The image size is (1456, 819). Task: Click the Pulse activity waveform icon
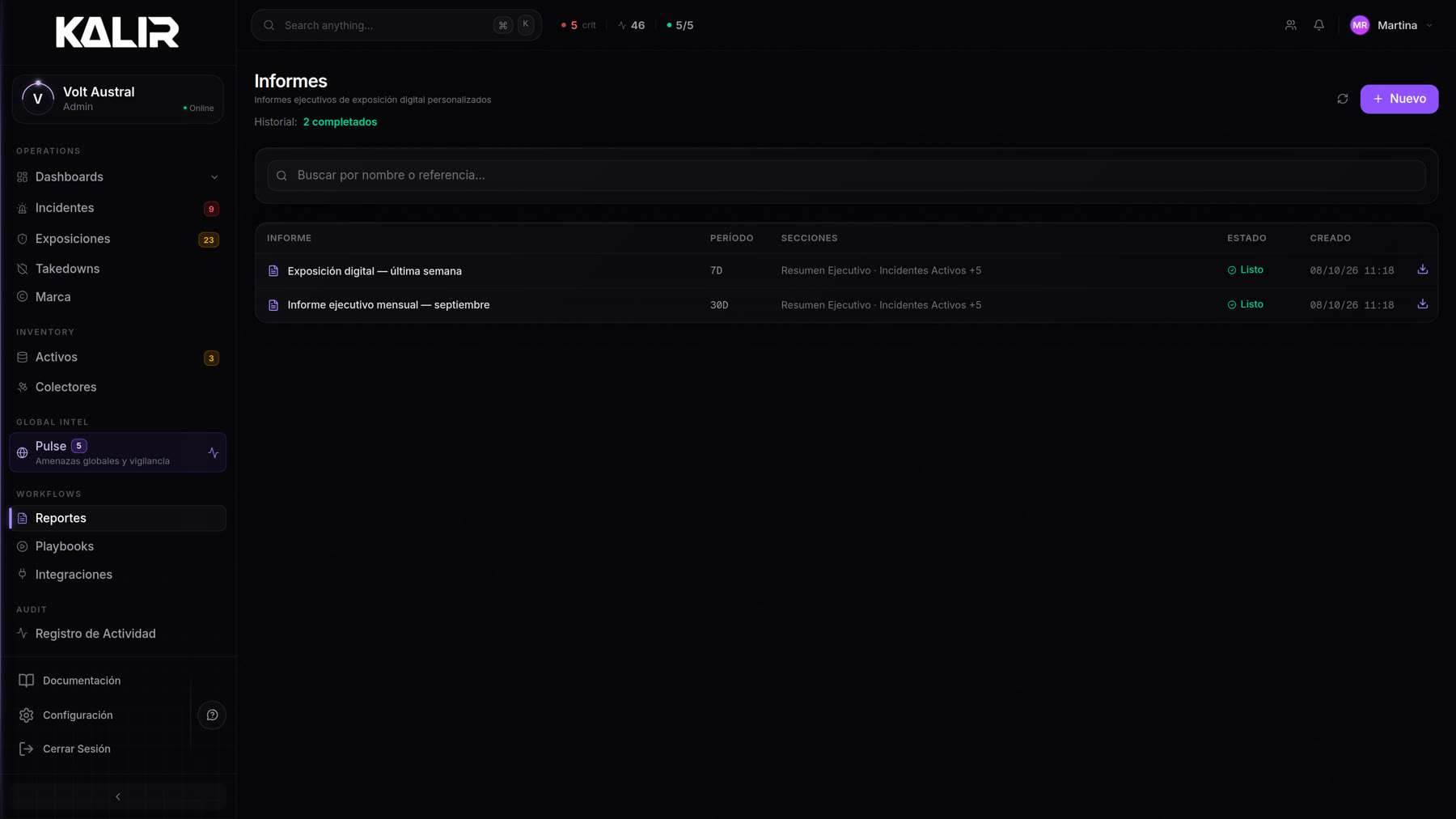point(213,453)
